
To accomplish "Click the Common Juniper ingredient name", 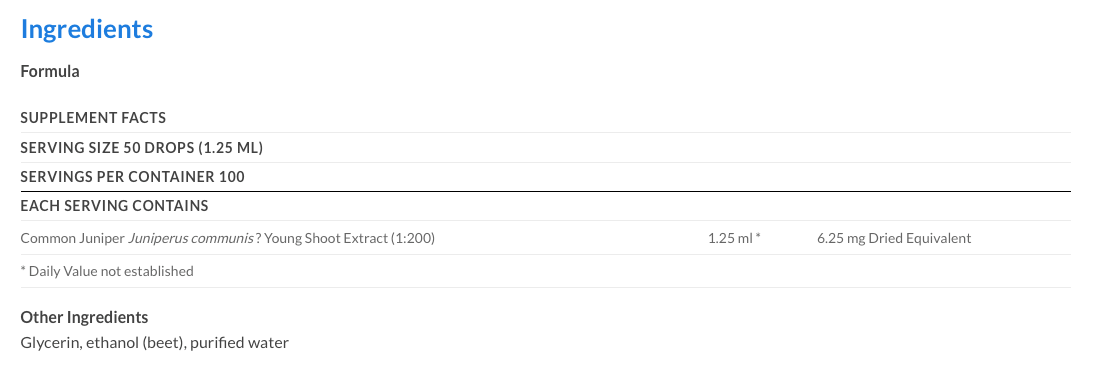I will click(72, 238).
